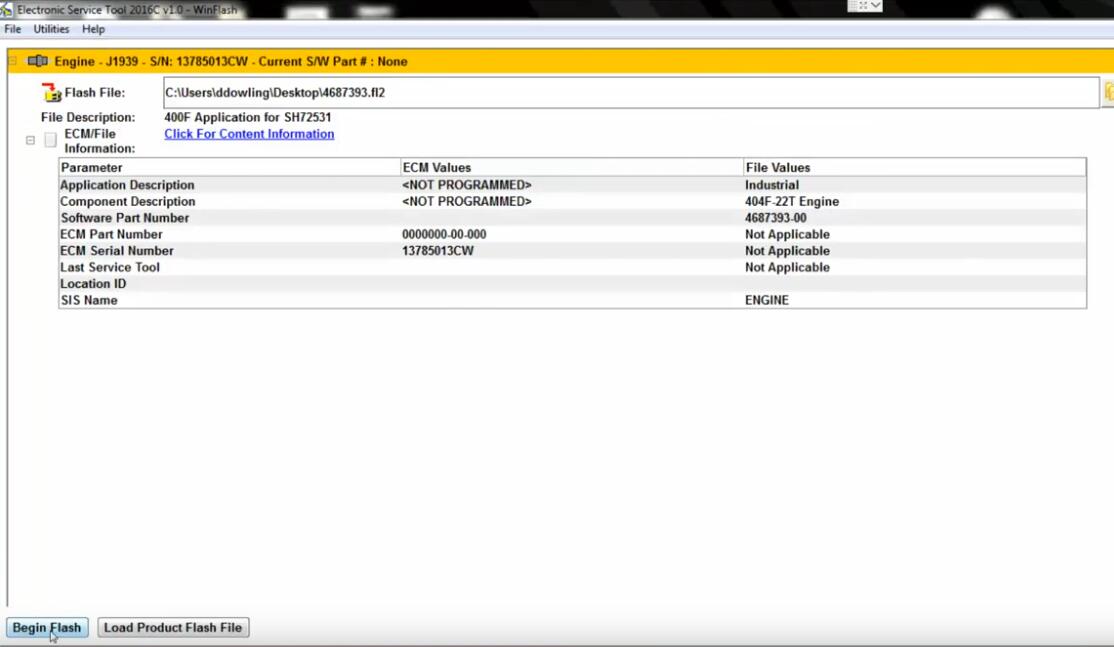Click the ECM Values column header
Viewport: 1114px width, 647px height.
(572, 168)
